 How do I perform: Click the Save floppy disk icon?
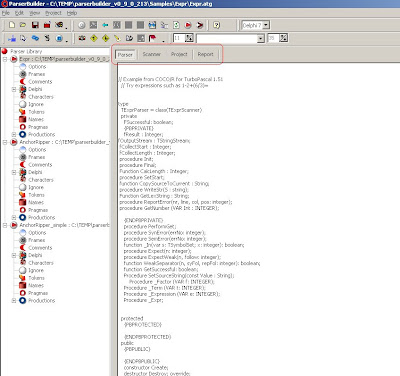tap(35, 25)
